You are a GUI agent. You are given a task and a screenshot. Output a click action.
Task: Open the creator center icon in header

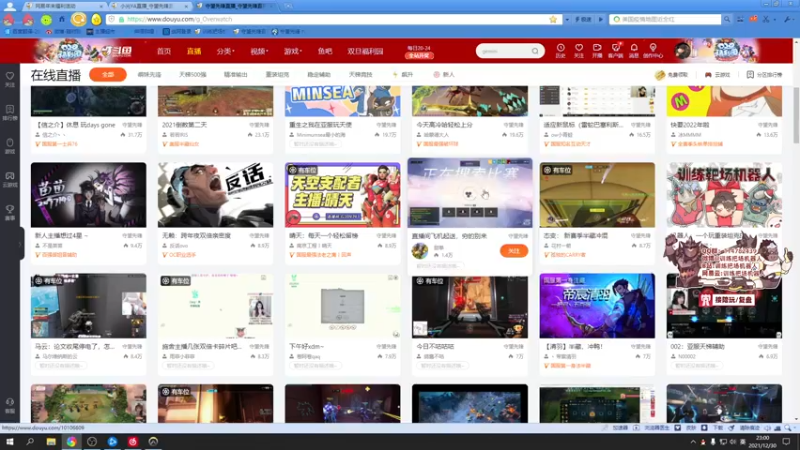point(653,48)
